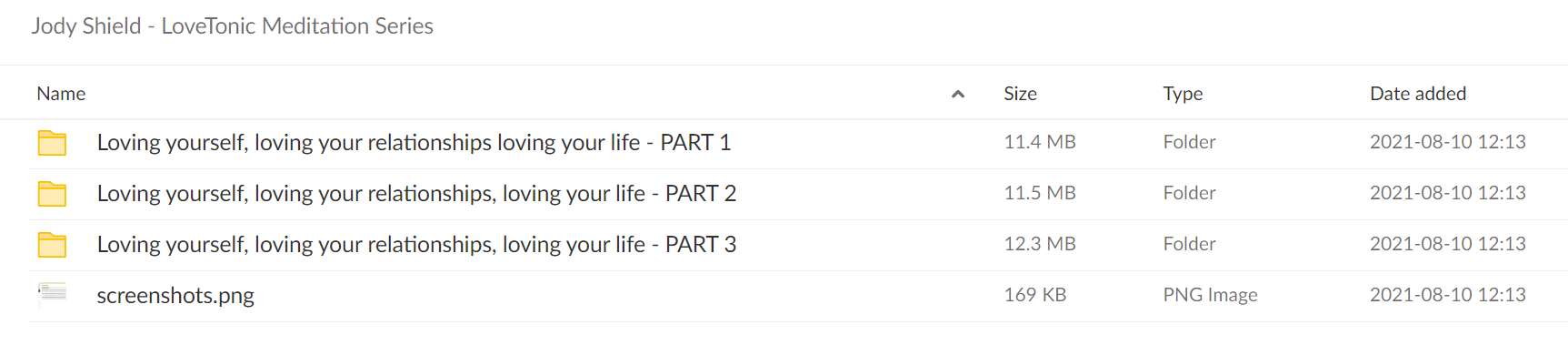Sort the list by Type column
1568x355 pixels.
pyautogui.click(x=1183, y=94)
